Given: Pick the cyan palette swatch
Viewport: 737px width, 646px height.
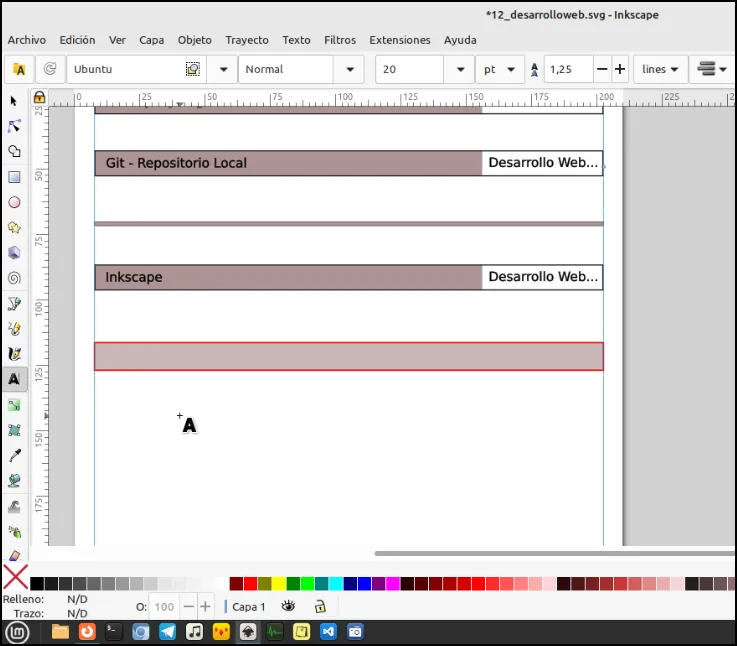Looking at the screenshot, I should (x=336, y=583).
